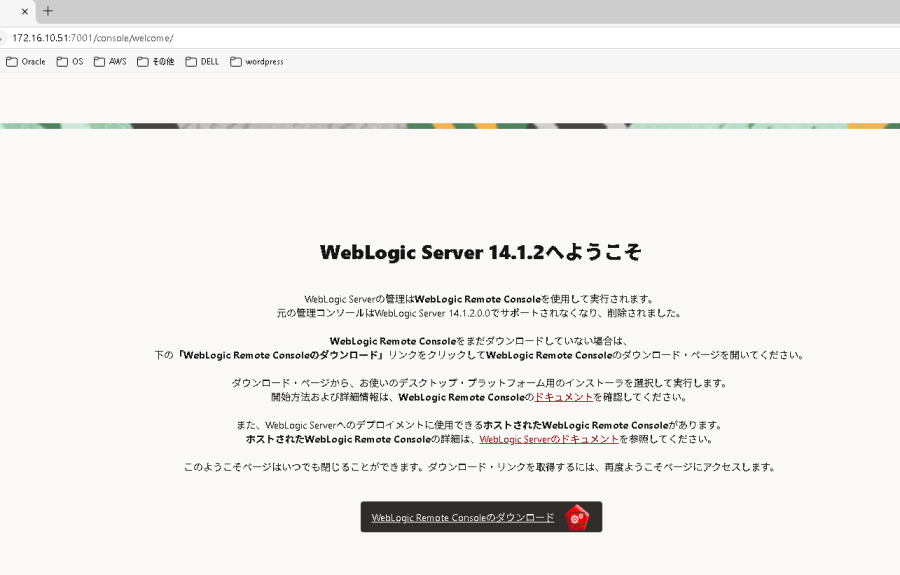This screenshot has width=900, height=575.
Task: Click the red Remote Console pentagon icon
Action: pos(577,517)
